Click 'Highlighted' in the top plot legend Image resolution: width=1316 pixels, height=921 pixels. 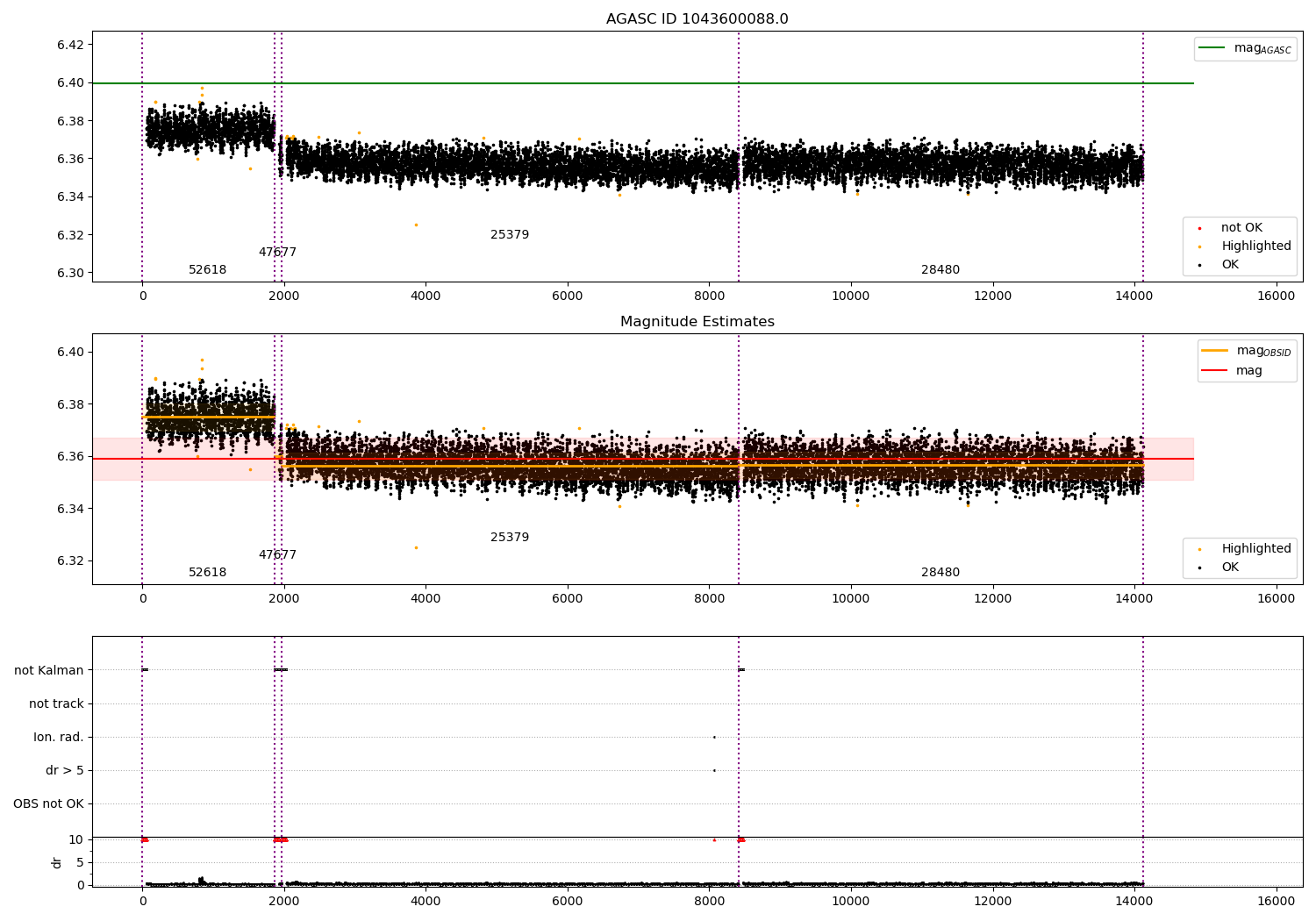click(x=1256, y=246)
